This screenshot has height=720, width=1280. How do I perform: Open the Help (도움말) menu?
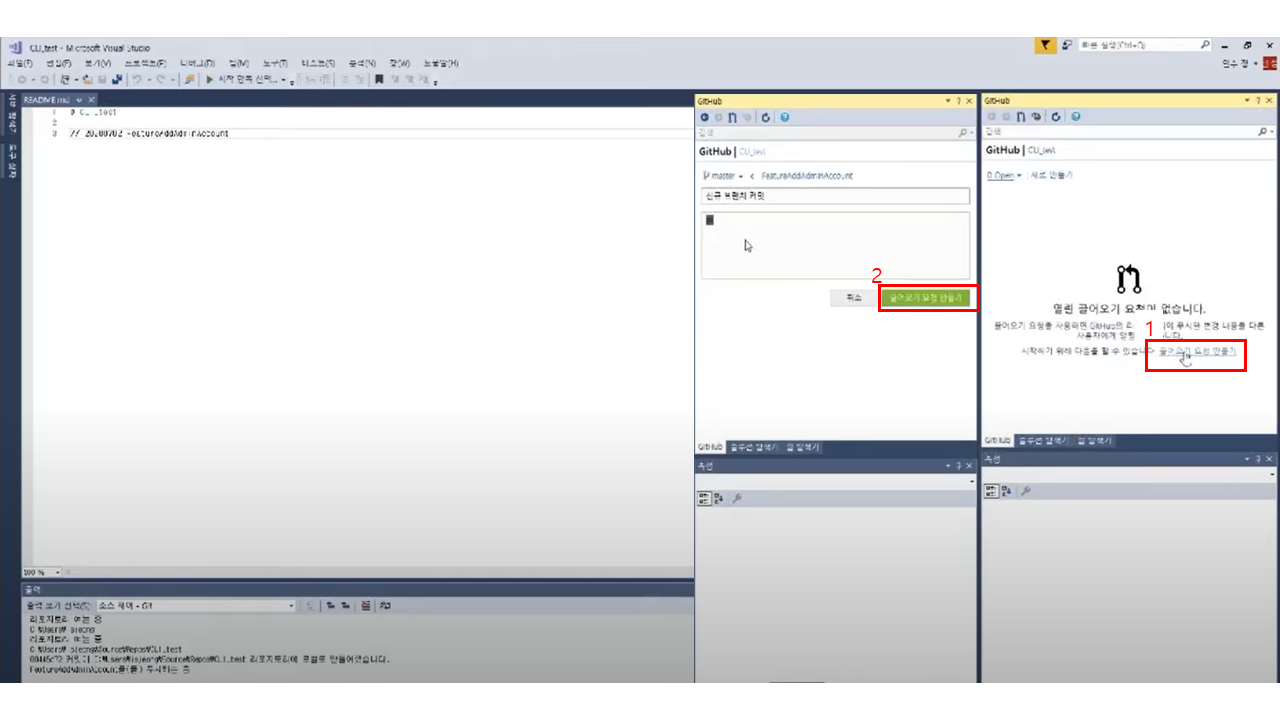(x=441, y=63)
